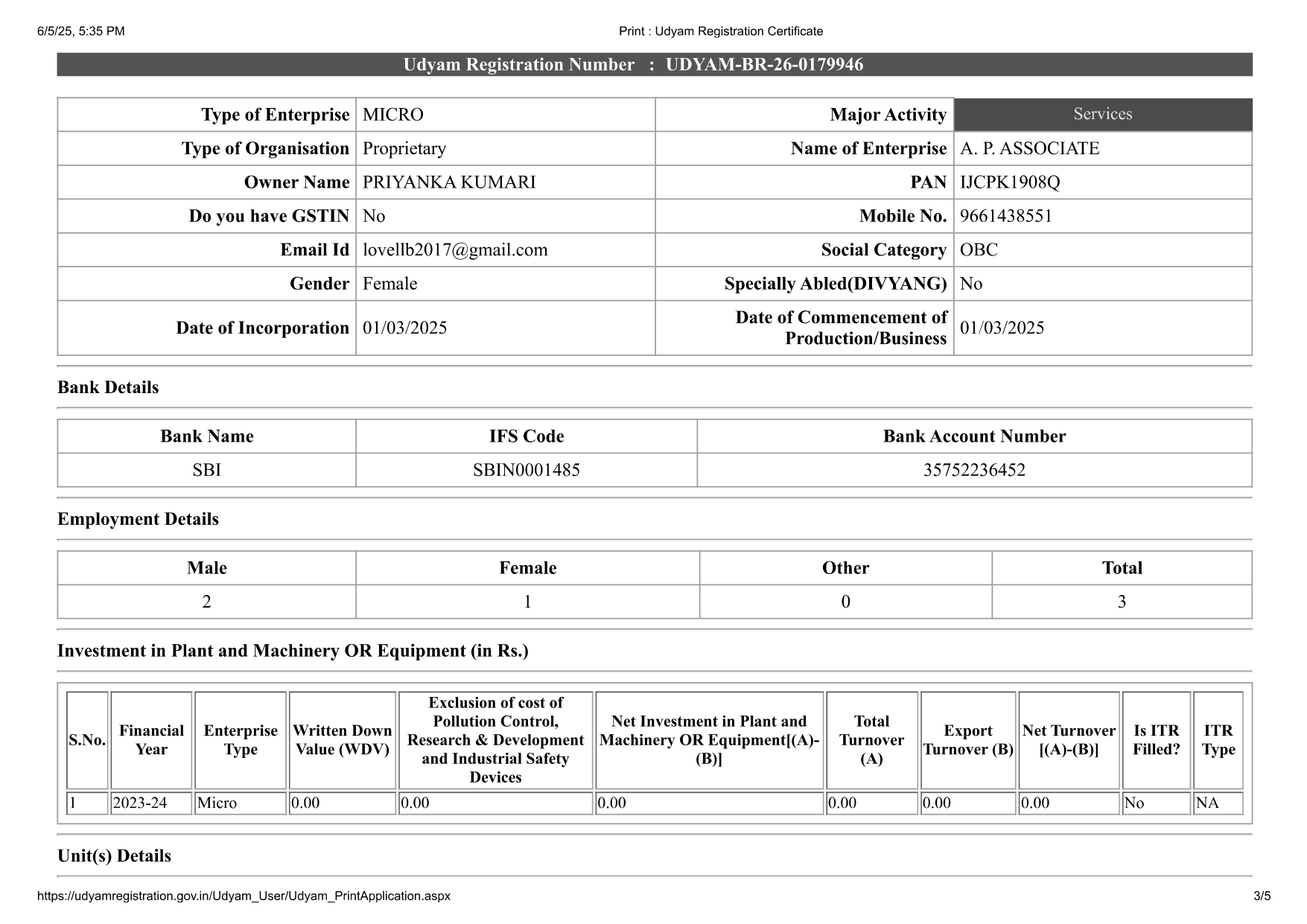The width and height of the screenshot is (1307, 924).
Task: Click the Udyam Registration Number header bar
Action: [x=654, y=65]
